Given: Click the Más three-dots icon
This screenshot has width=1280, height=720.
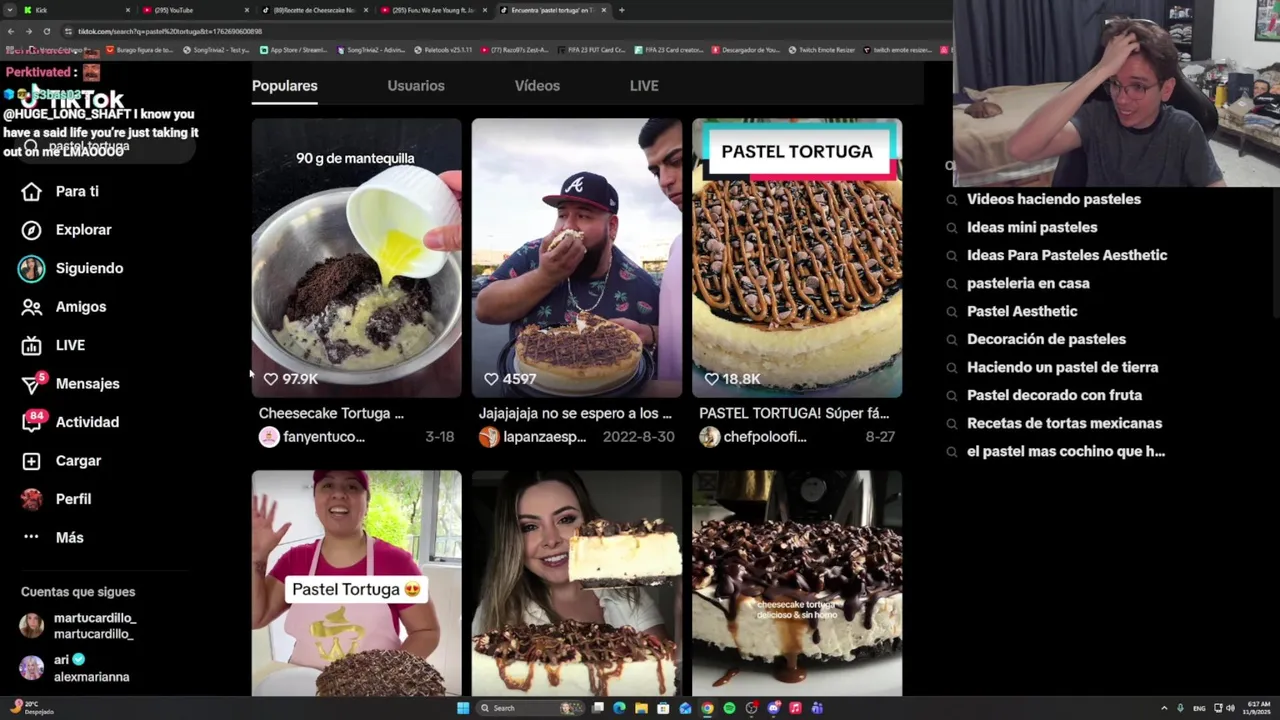Looking at the screenshot, I should pos(31,537).
